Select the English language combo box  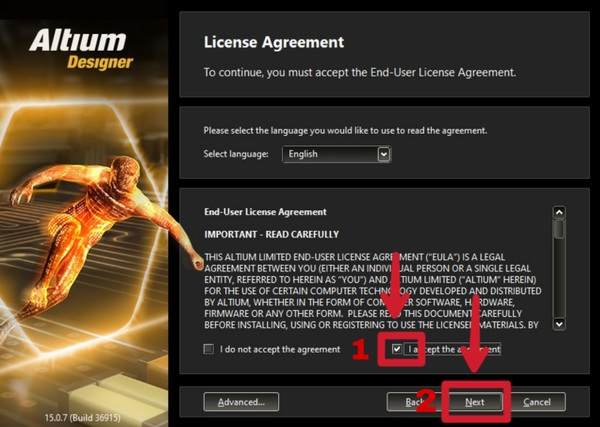(x=336, y=154)
